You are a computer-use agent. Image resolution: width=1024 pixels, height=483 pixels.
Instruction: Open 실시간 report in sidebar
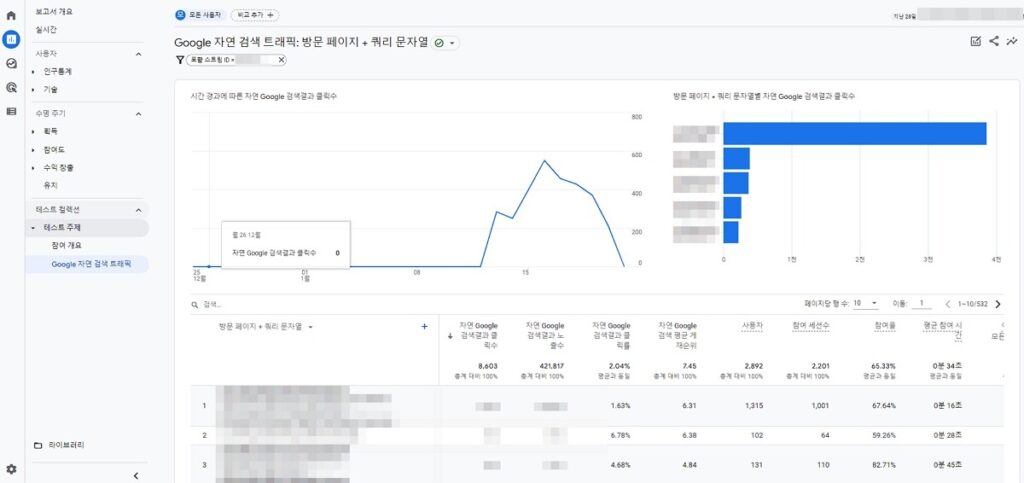[46, 29]
